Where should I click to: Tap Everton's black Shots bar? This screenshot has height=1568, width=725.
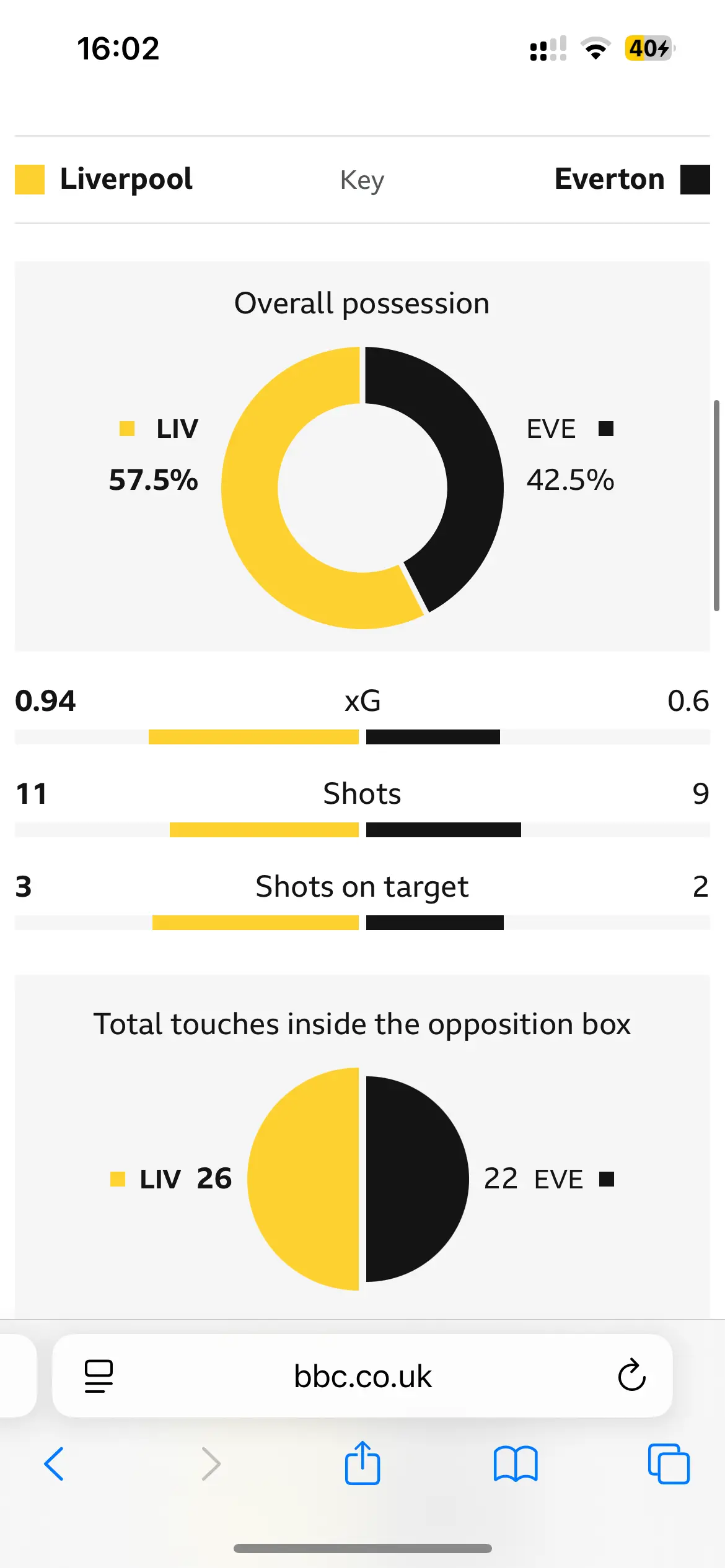click(x=444, y=830)
